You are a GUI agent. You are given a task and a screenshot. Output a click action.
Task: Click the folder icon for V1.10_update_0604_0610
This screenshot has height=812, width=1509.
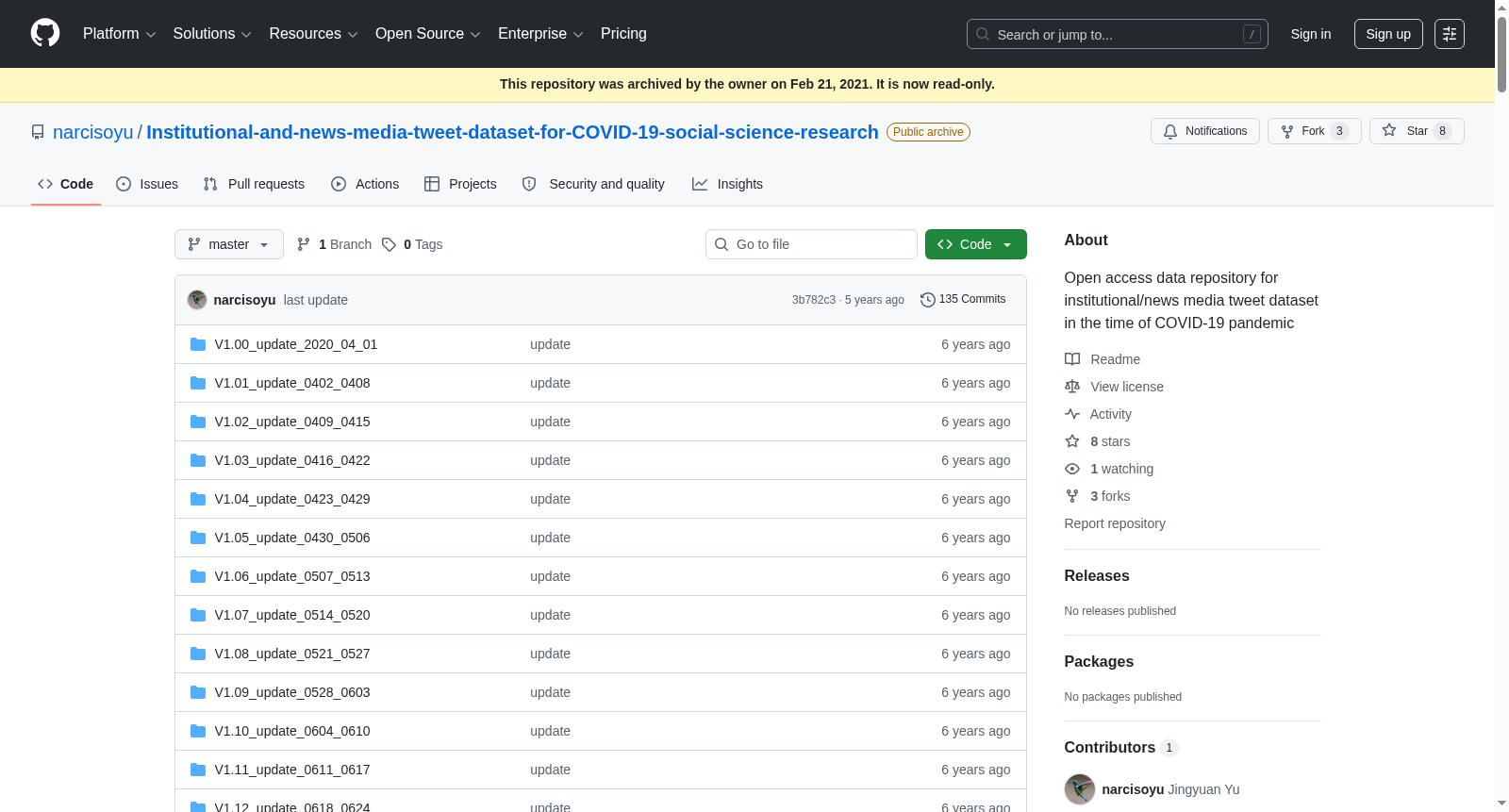[198, 731]
